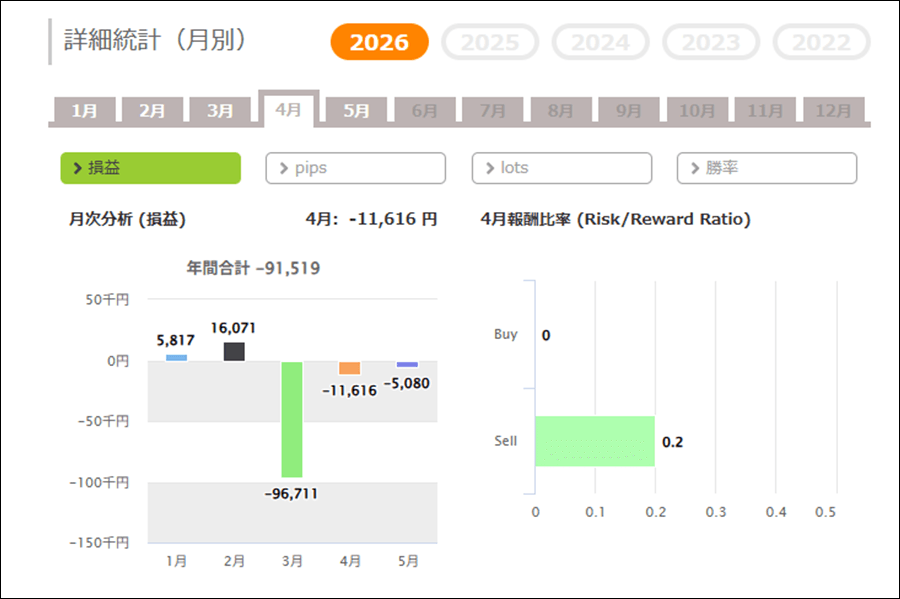Open the 2月 month tab
This screenshot has width=900, height=599.
[x=152, y=110]
